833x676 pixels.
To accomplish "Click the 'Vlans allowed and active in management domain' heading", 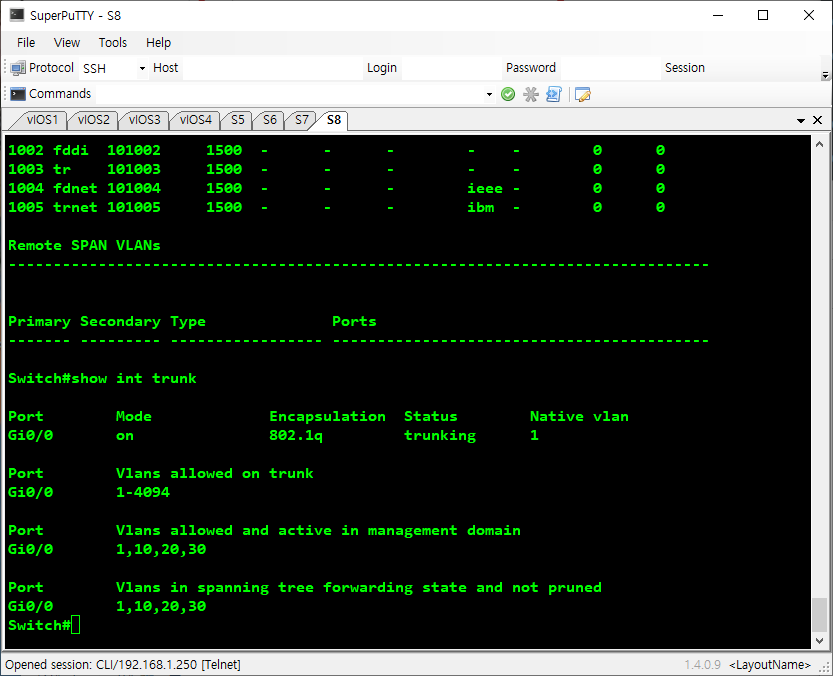I will tap(318, 530).
